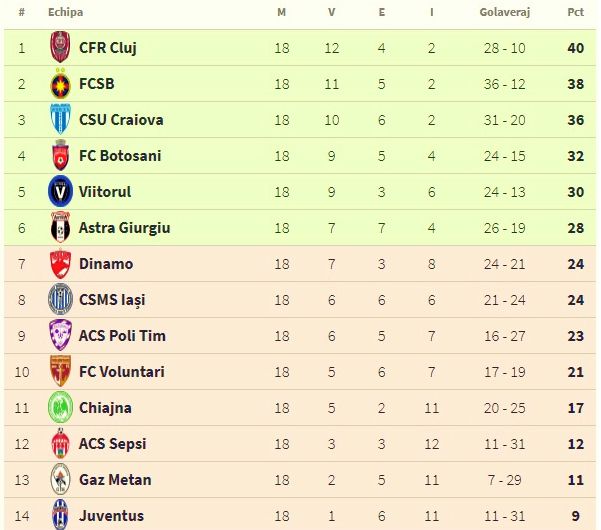Viewport: 601px width, 530px height.
Task: Click the Dinamo team logo
Action: click(x=60, y=264)
